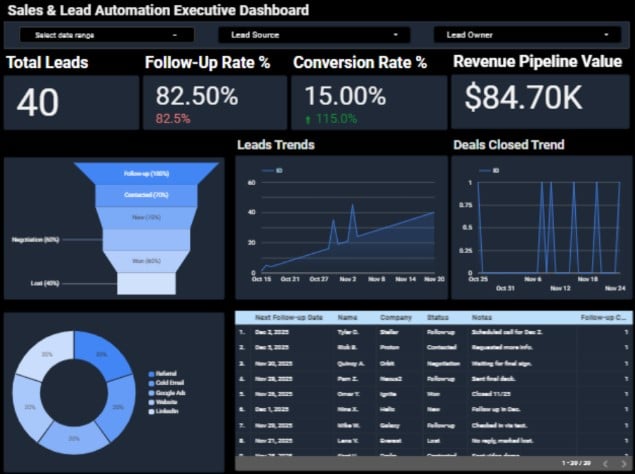This screenshot has height=474, width=635.
Task: Click the ID legend in Deals Closed chart
Action: pos(489,171)
